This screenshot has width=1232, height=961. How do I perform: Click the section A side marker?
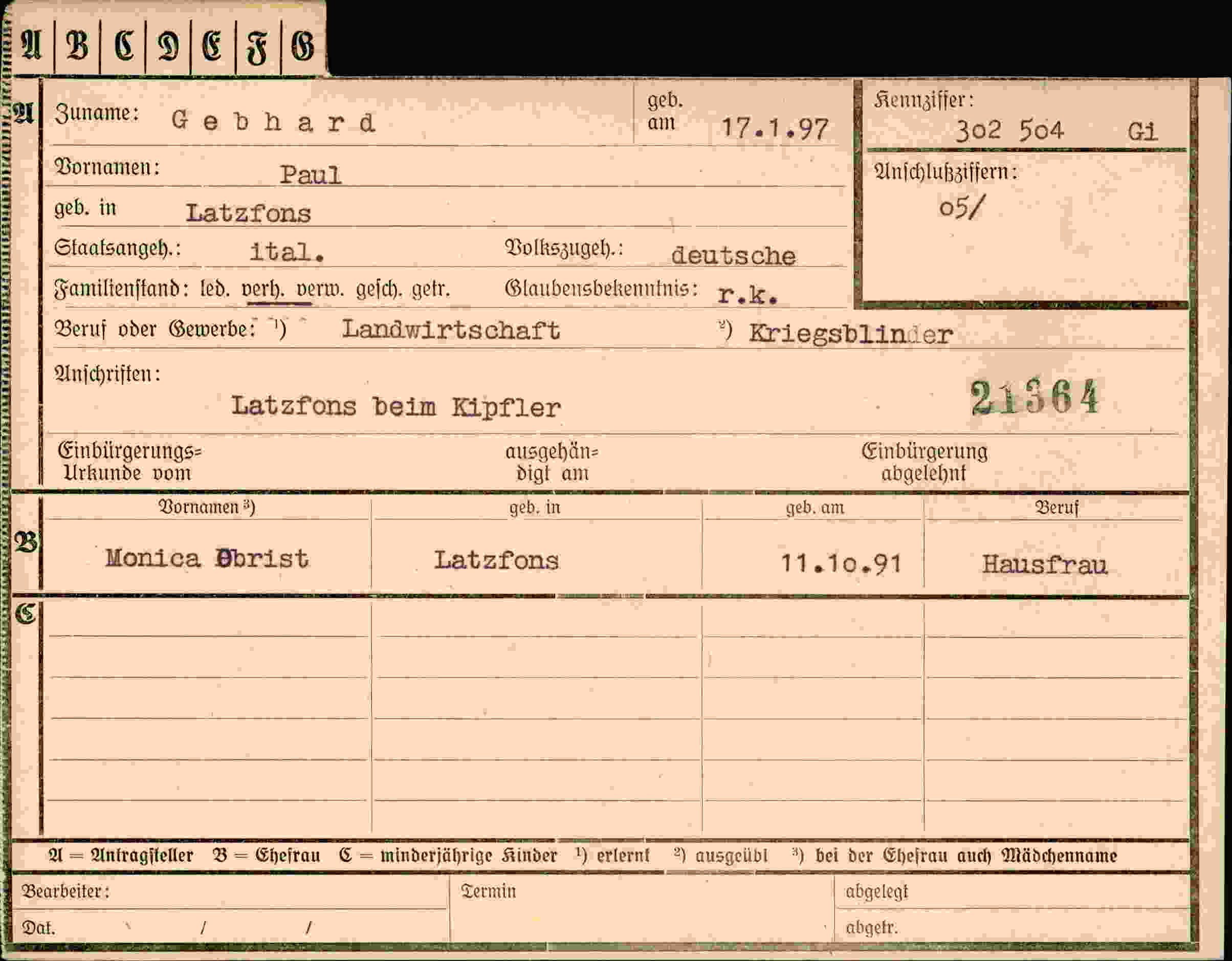click(24, 114)
